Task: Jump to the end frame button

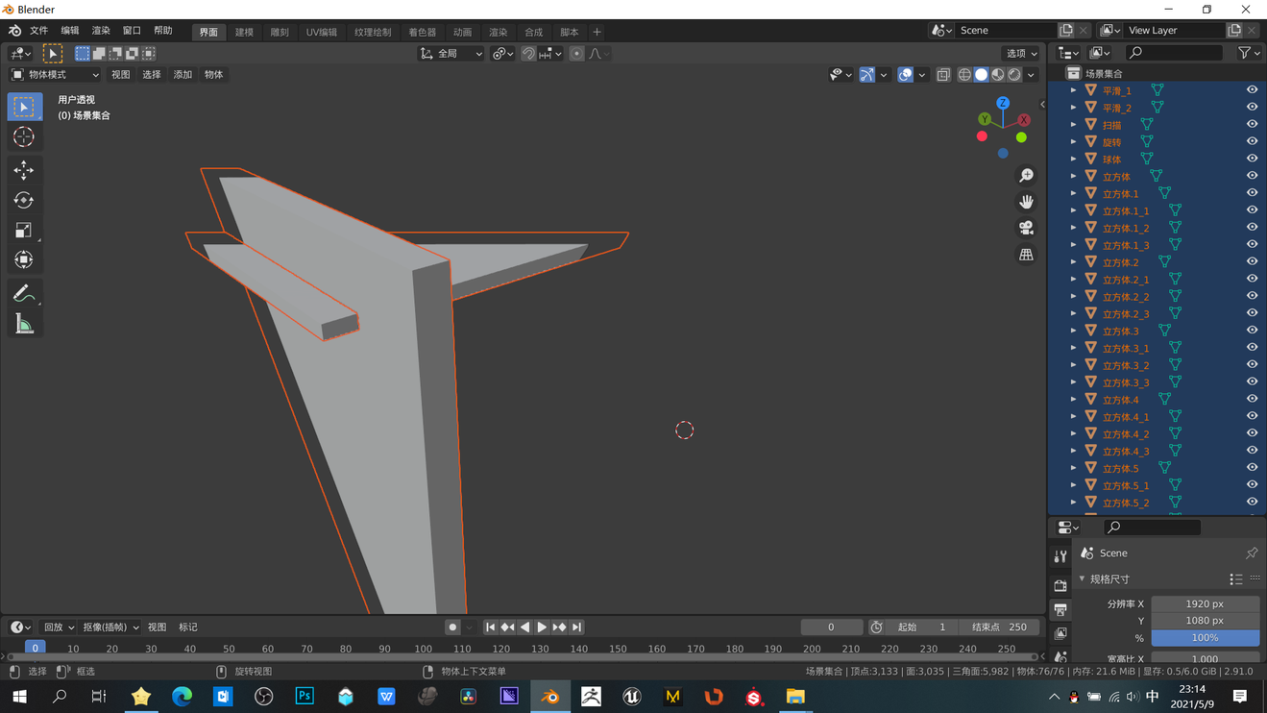Action: (x=576, y=627)
